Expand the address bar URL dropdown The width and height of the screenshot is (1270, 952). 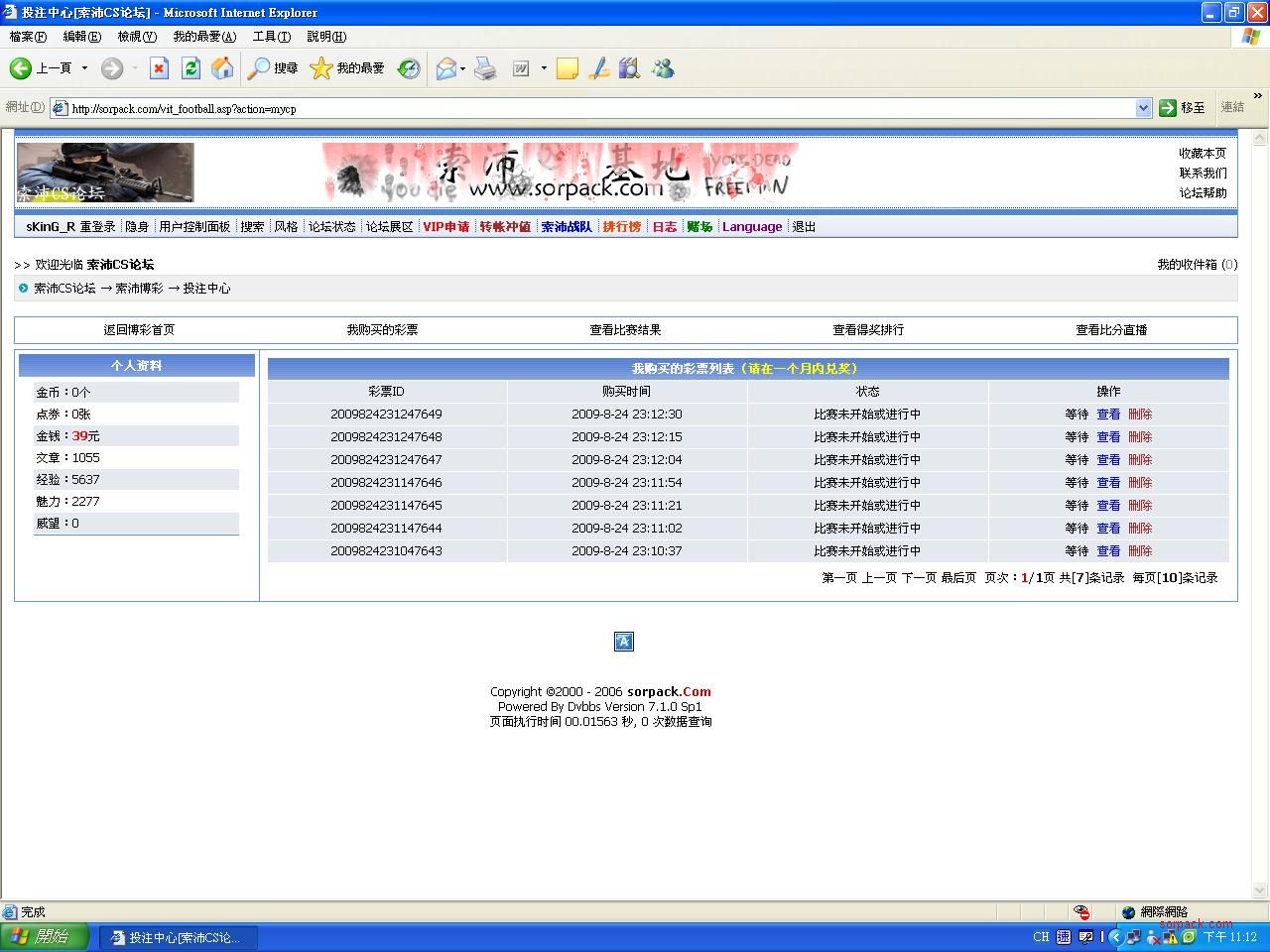[1143, 108]
